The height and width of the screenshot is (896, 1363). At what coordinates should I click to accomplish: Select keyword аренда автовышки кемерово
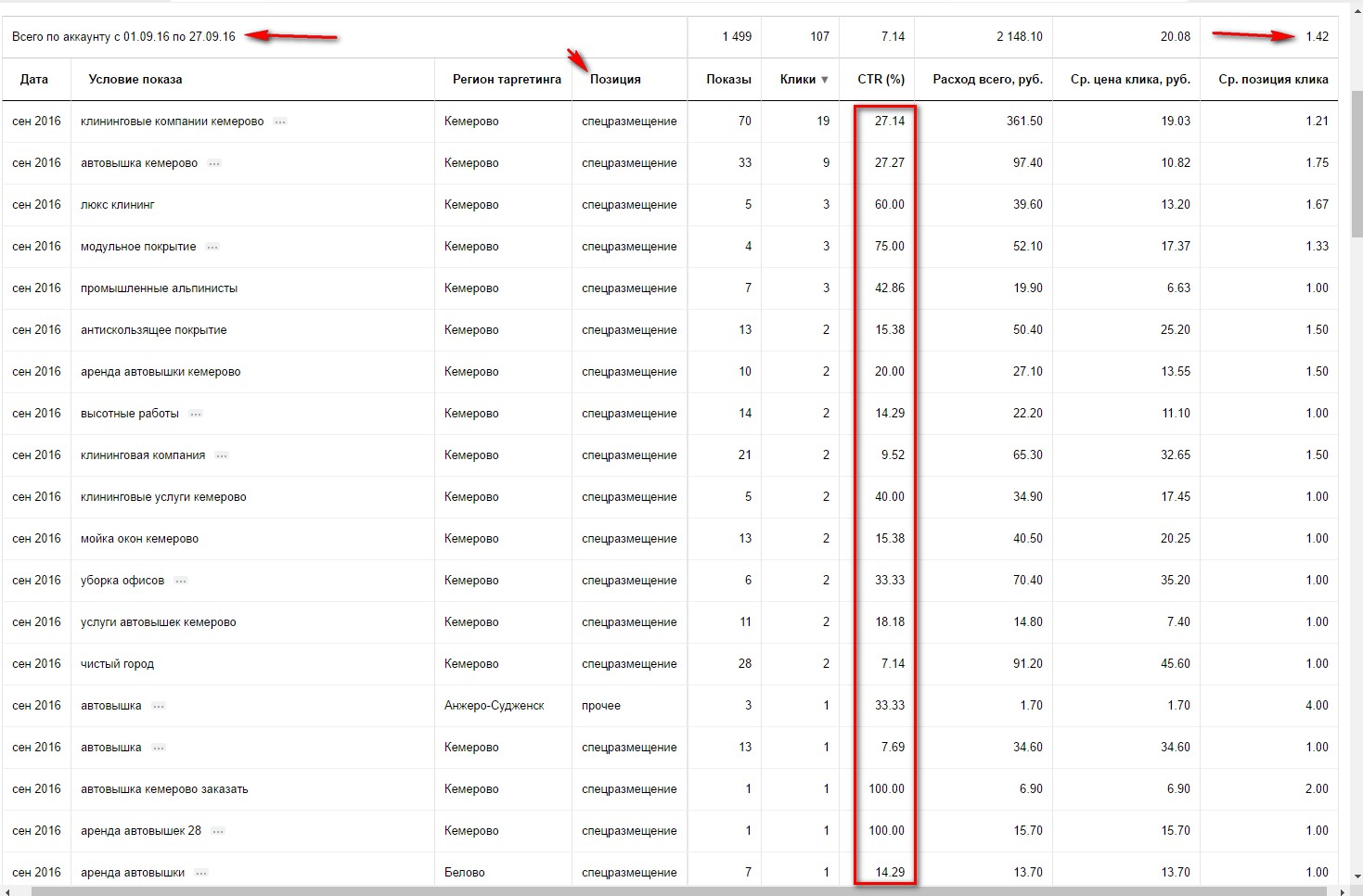[x=161, y=371]
